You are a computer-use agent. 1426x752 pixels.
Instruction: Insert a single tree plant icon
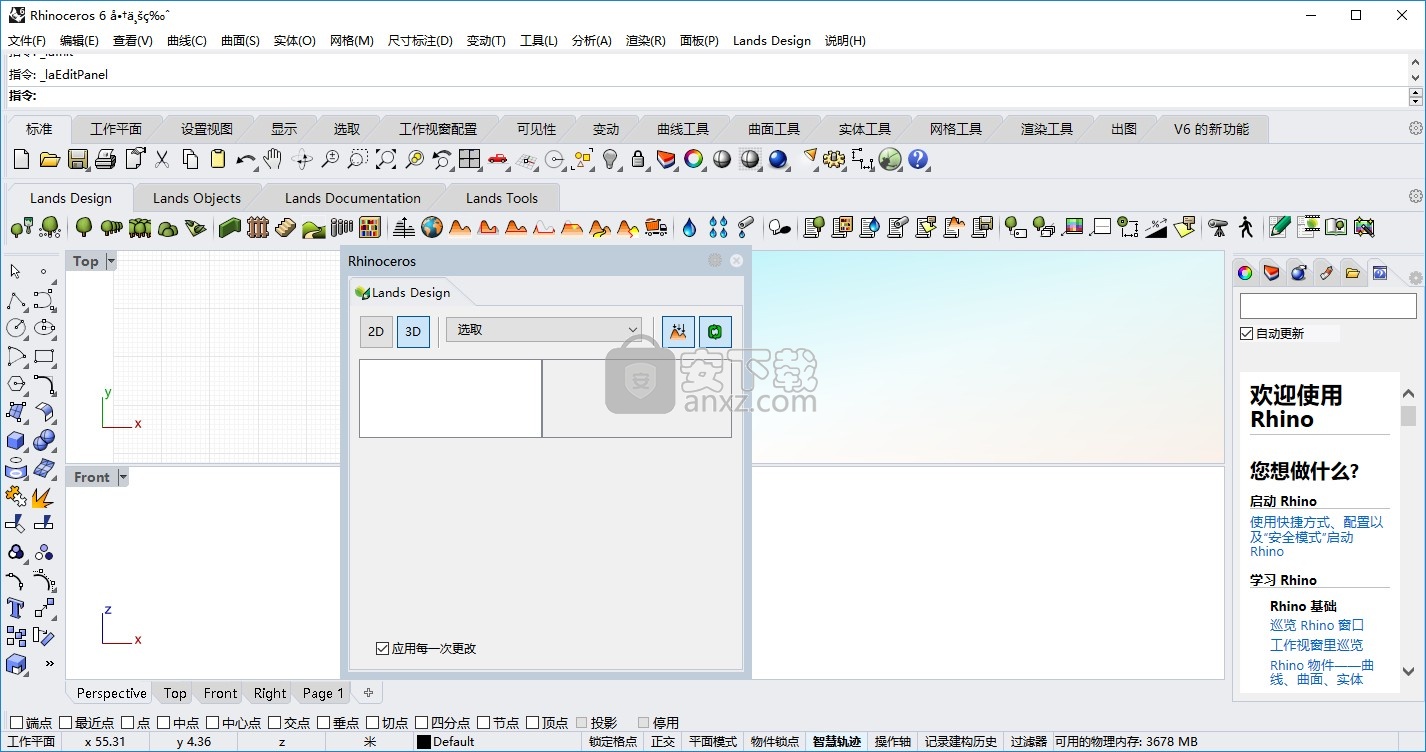(84, 228)
